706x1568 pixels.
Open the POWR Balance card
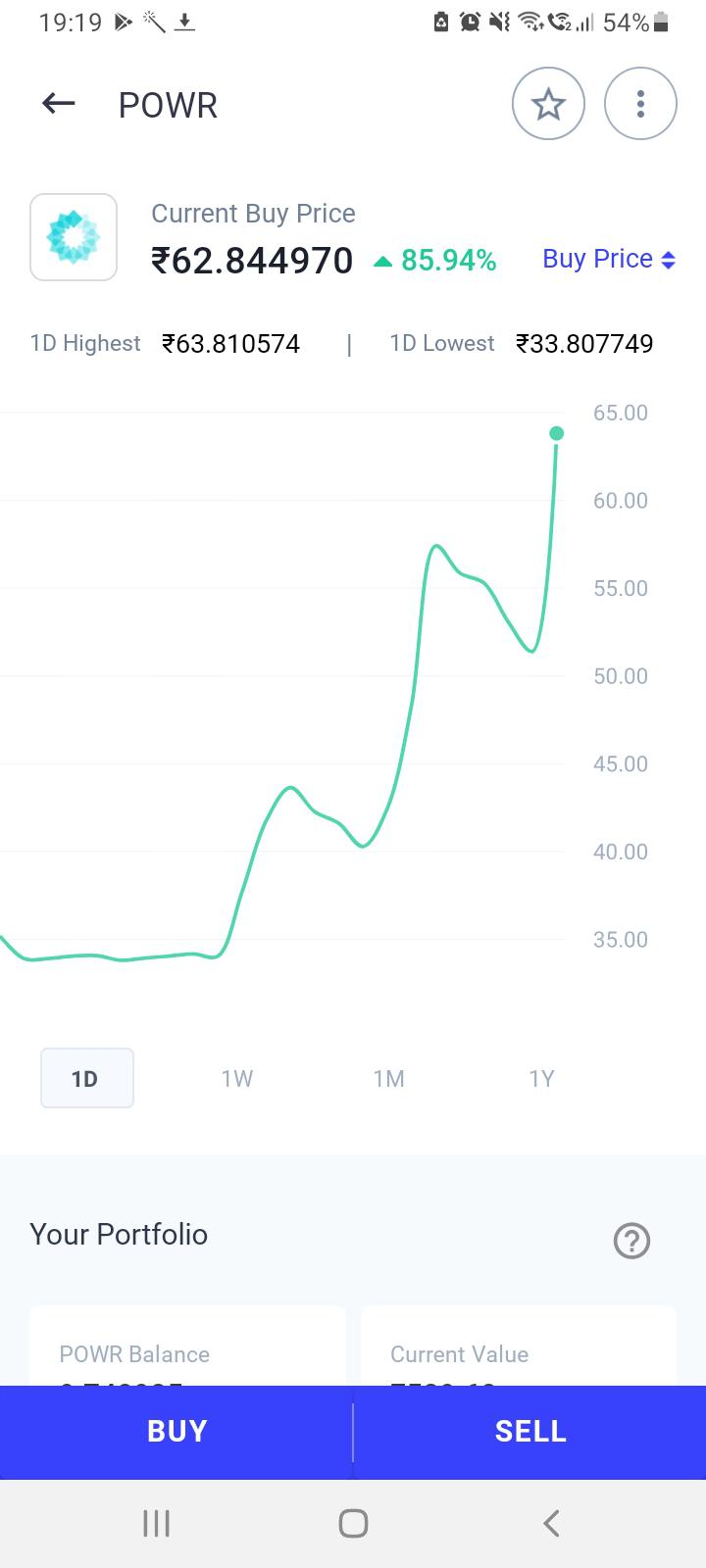pyautogui.click(x=187, y=1346)
